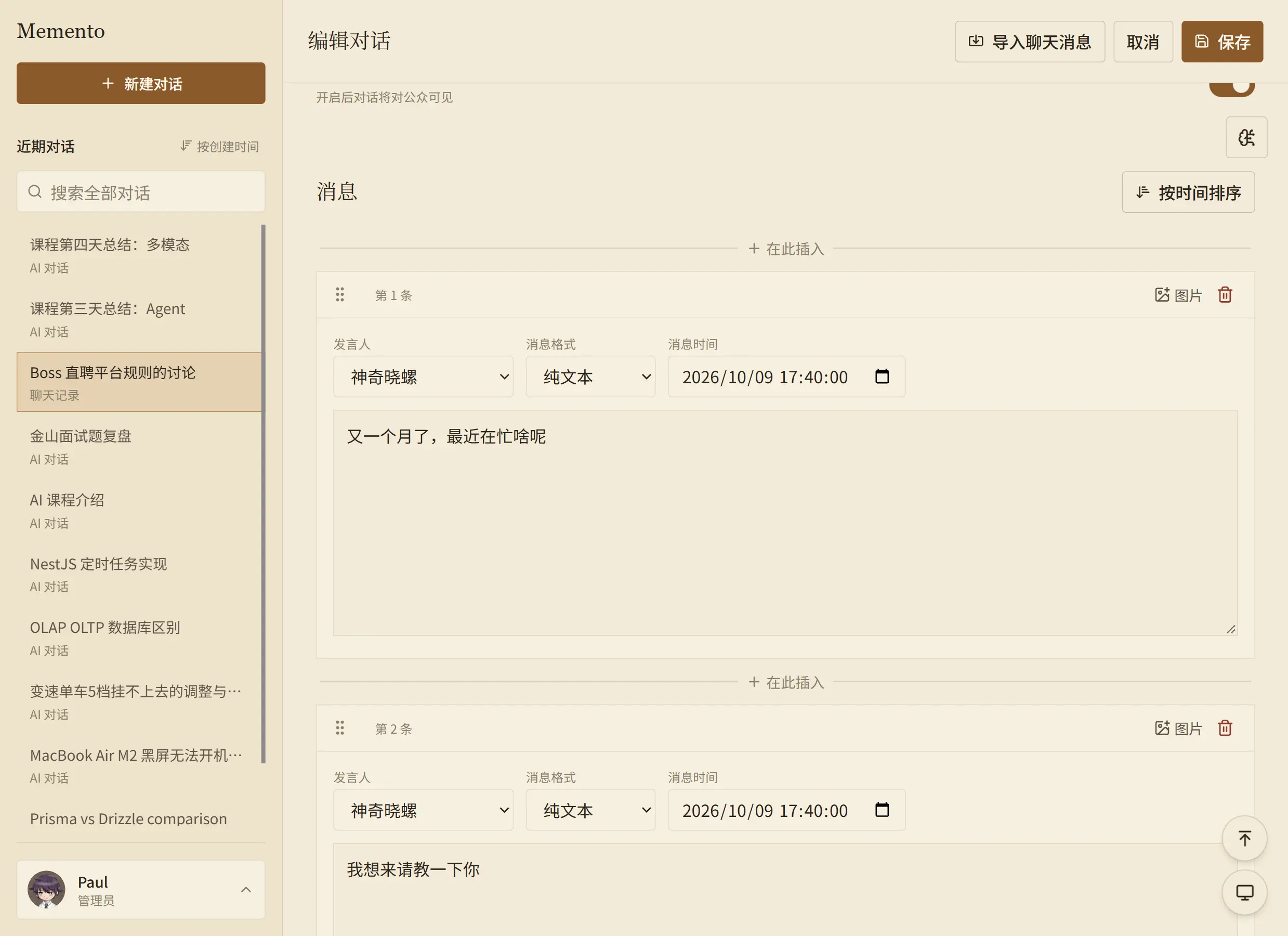
Task: Change sort order 按创建时间
Action: [x=219, y=146]
